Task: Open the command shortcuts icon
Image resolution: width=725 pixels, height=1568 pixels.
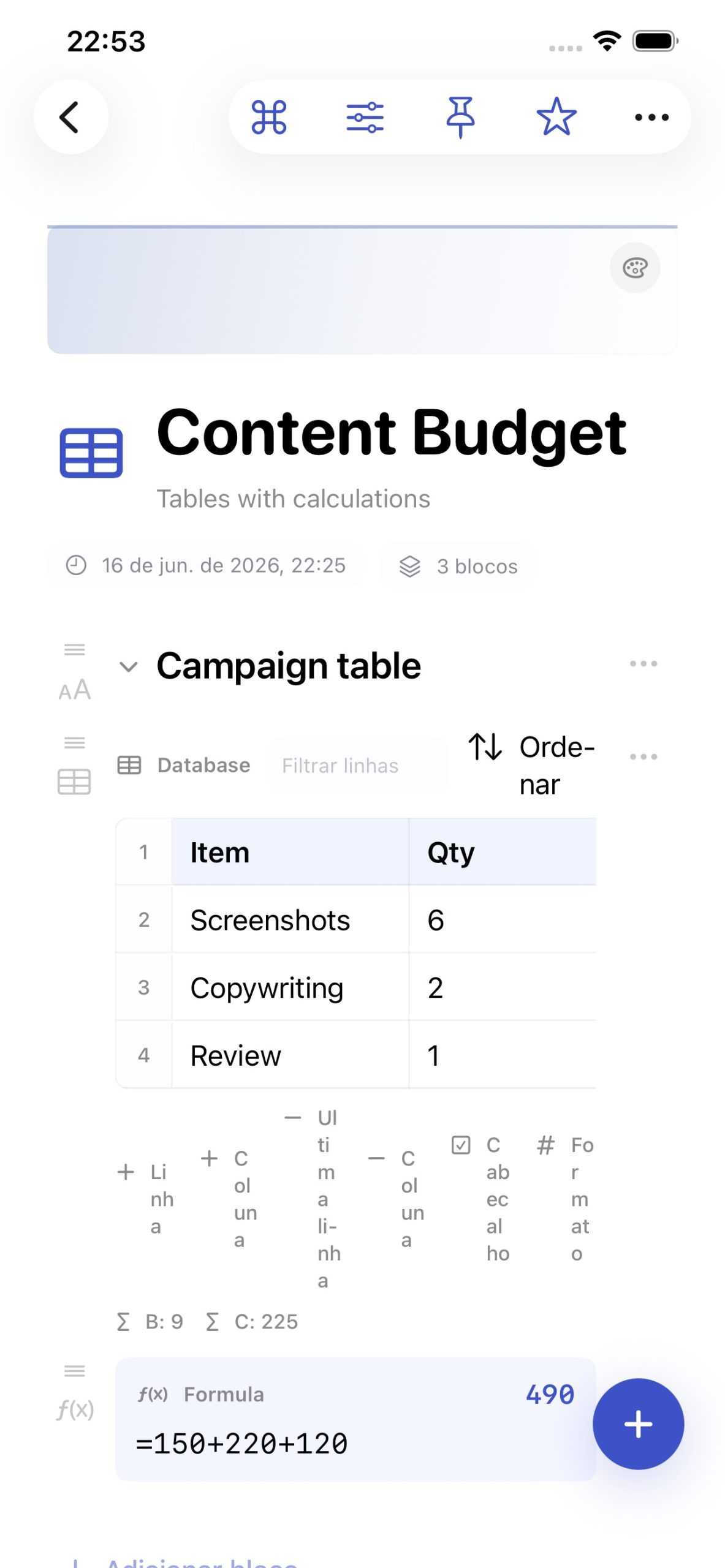Action: [x=268, y=117]
